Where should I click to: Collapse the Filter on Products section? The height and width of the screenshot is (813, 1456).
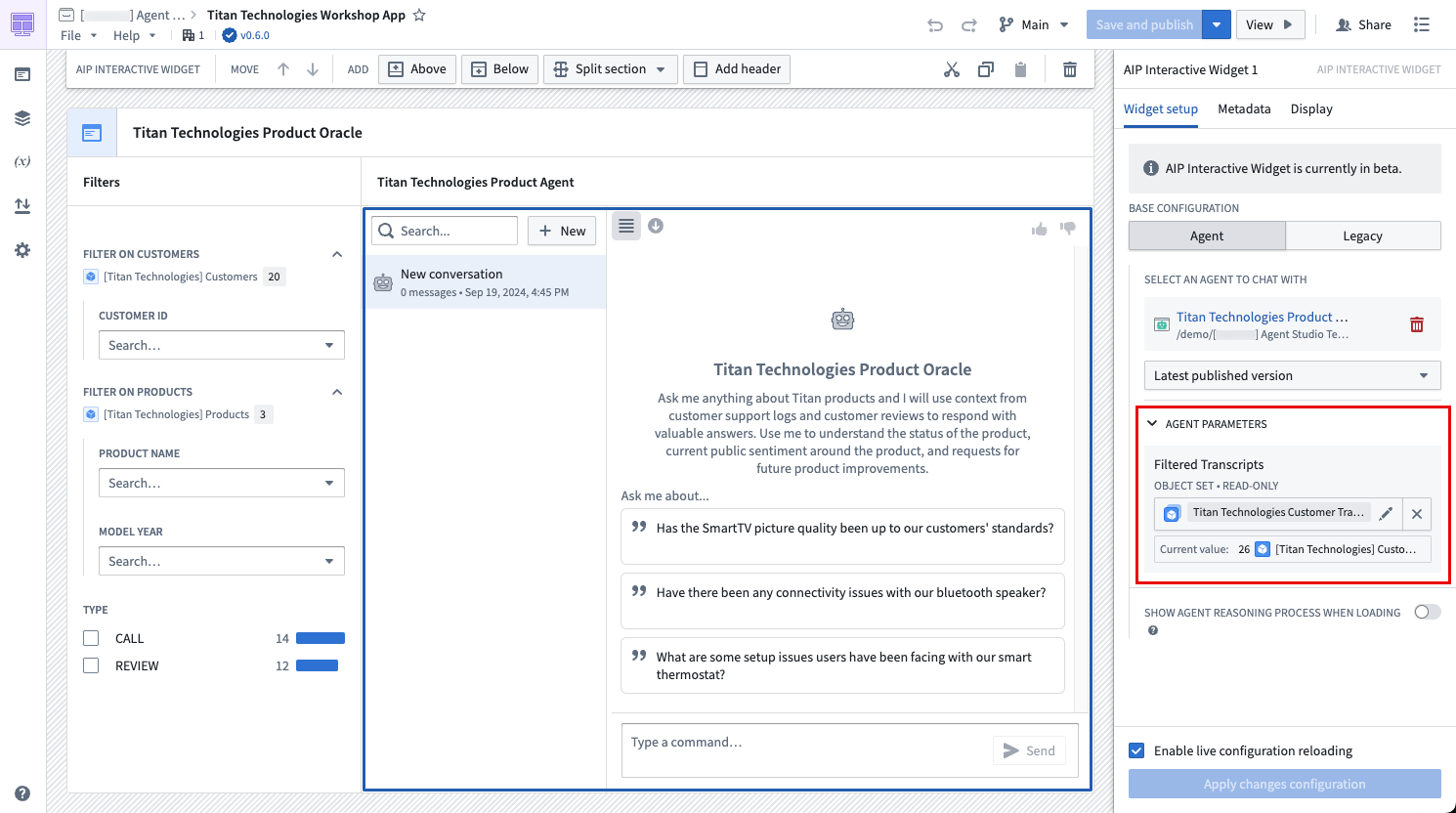coord(337,392)
